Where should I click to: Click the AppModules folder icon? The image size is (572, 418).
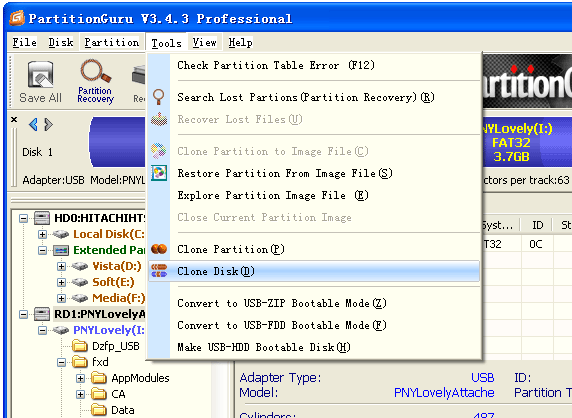coord(99,378)
